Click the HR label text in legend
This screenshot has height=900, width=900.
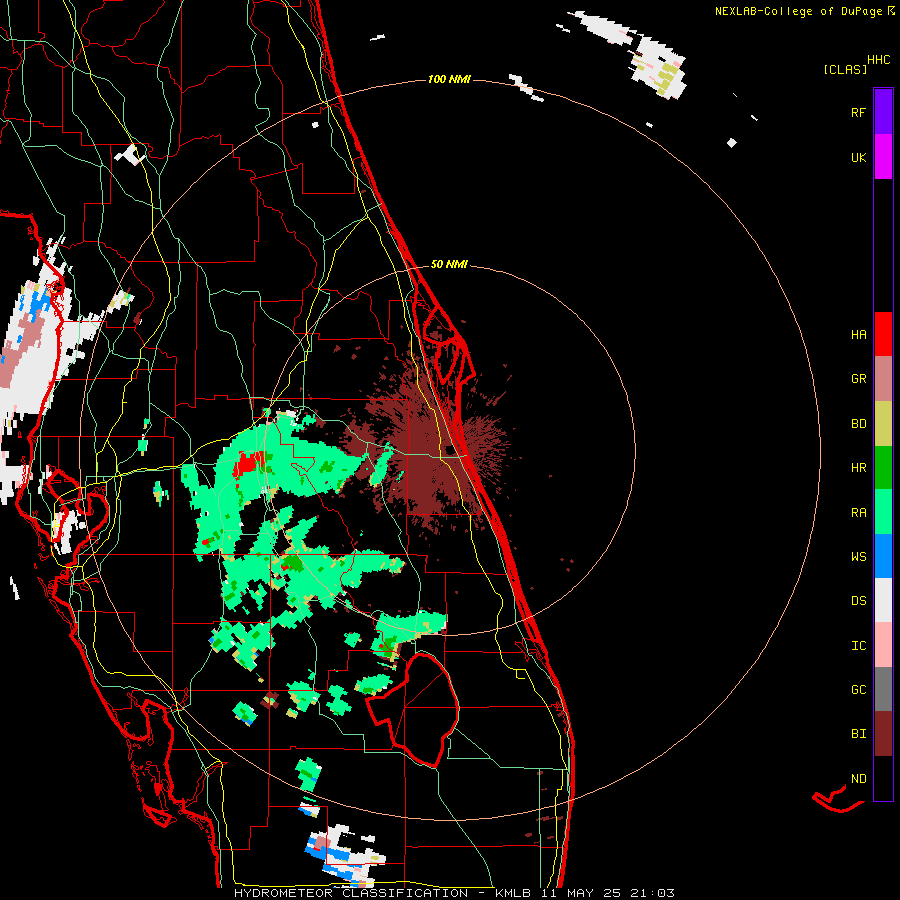pos(858,468)
